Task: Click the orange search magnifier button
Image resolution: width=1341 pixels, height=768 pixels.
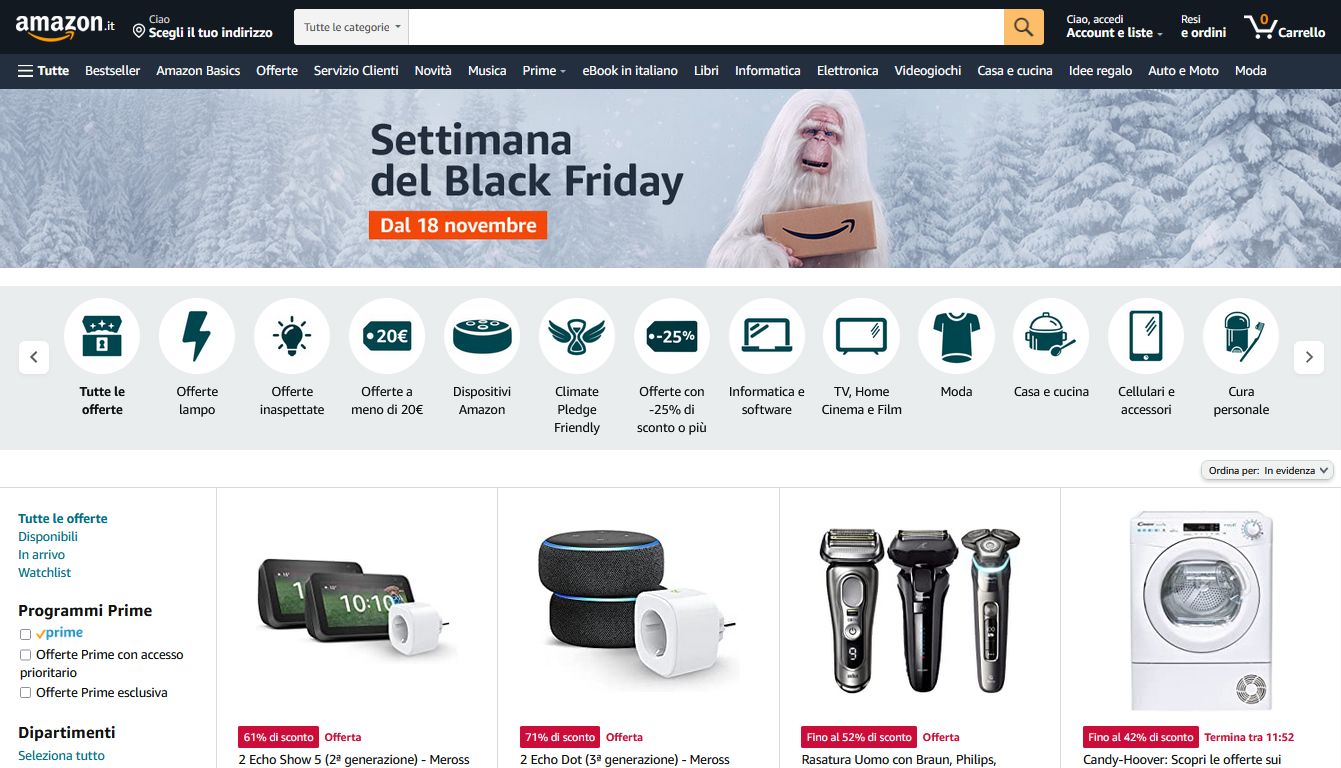Action: click(1023, 27)
